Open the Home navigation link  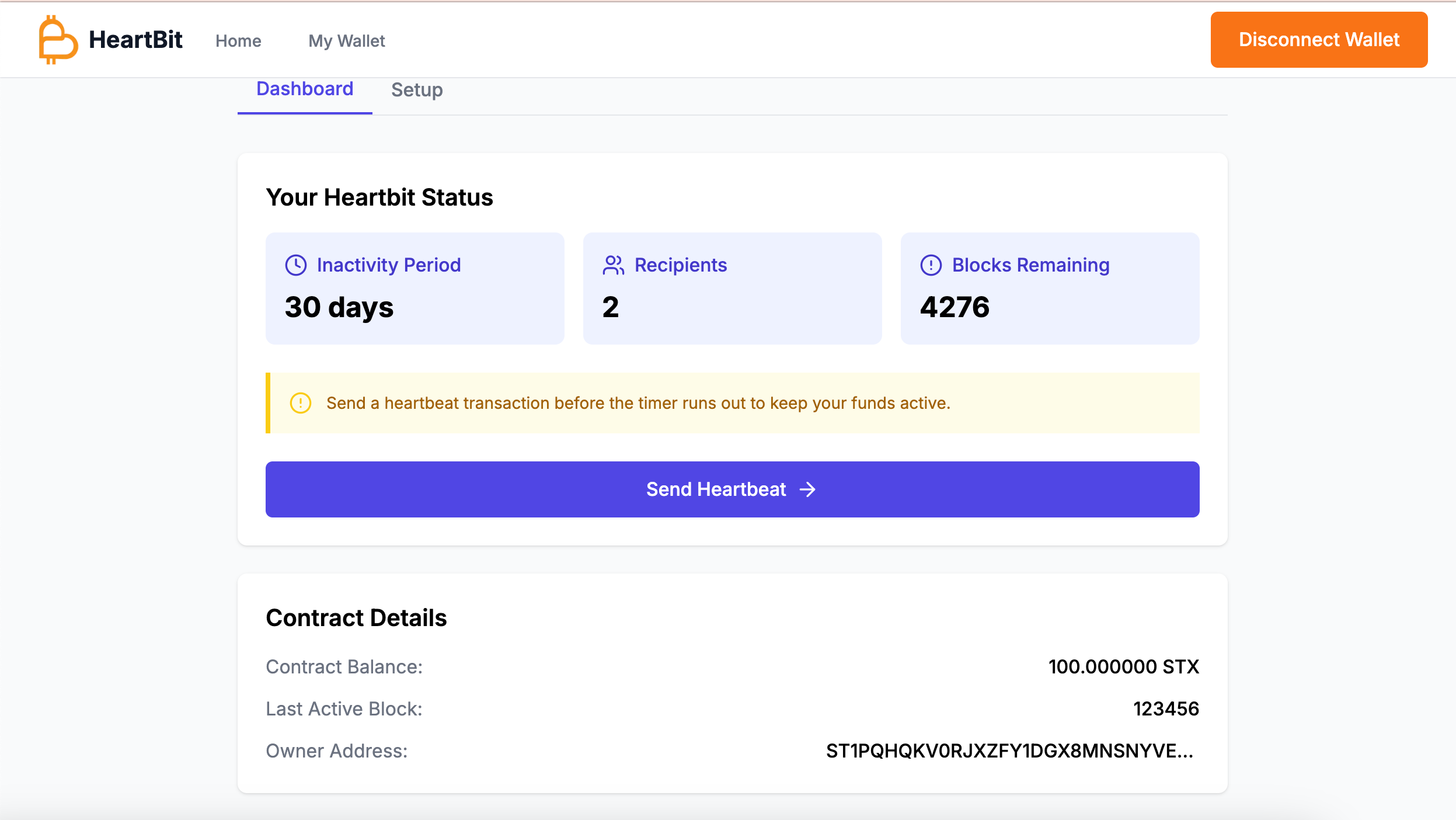click(238, 41)
